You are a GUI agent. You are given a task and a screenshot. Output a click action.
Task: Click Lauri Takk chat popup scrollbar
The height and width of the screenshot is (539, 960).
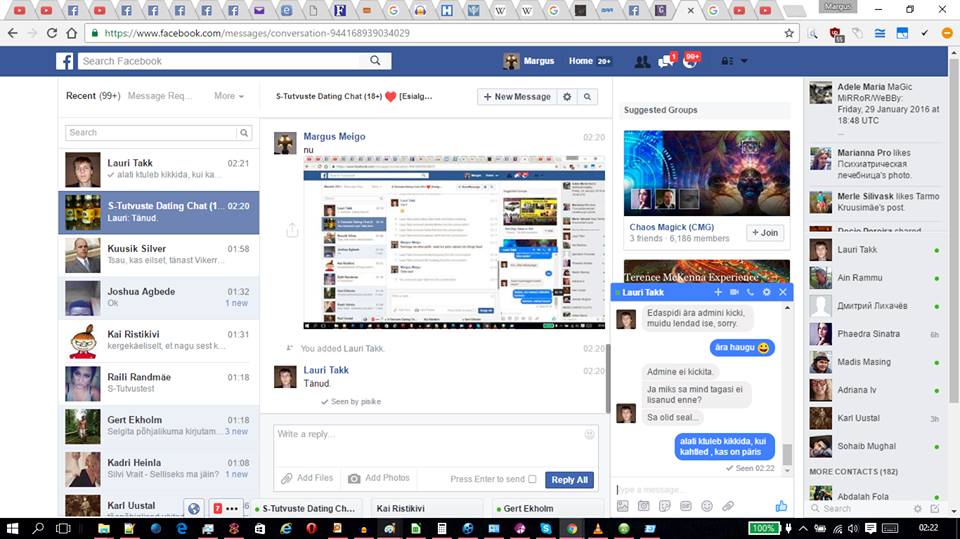(x=787, y=454)
